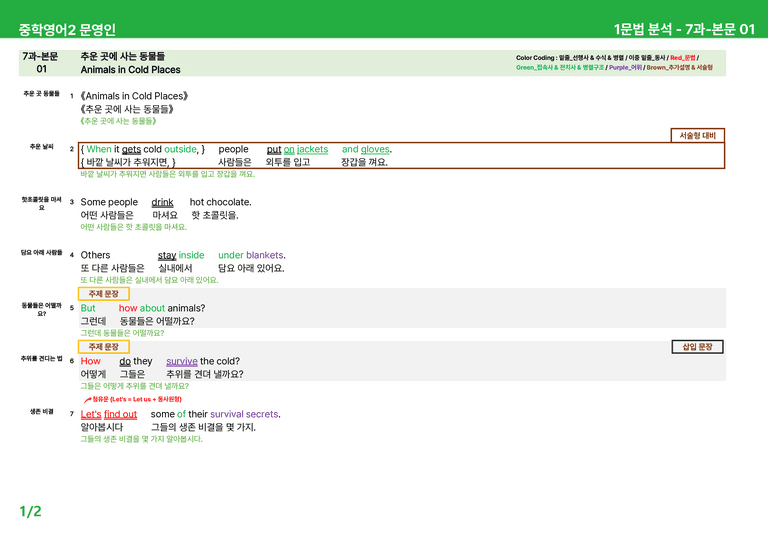768x543 pixels.
Task: Click the Korean phrase "장갑을 껴요." in the boxed row
Action: click(x=364, y=162)
